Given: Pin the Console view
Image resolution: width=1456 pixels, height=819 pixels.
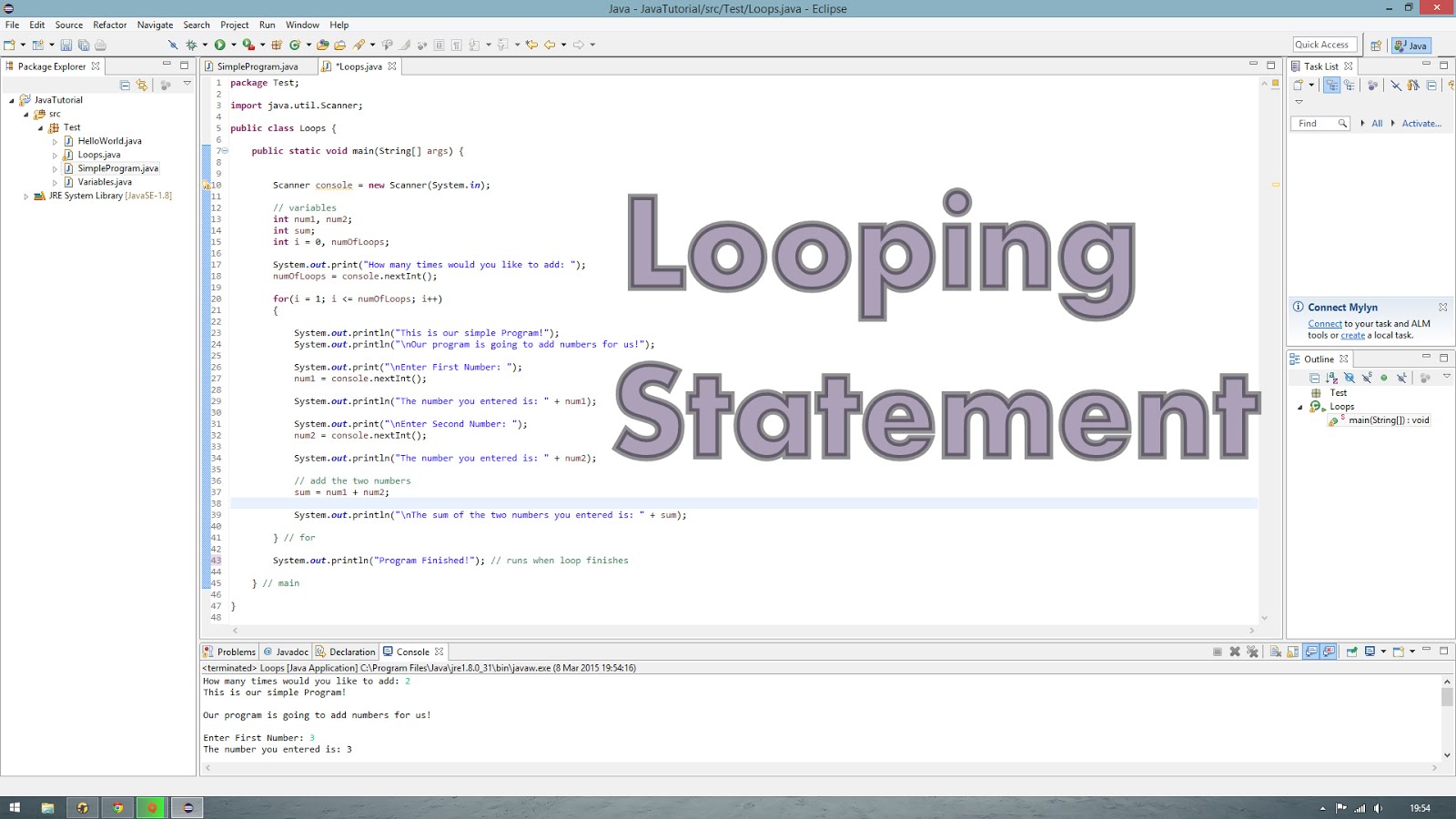Looking at the screenshot, I should pyautogui.click(x=1352, y=652).
